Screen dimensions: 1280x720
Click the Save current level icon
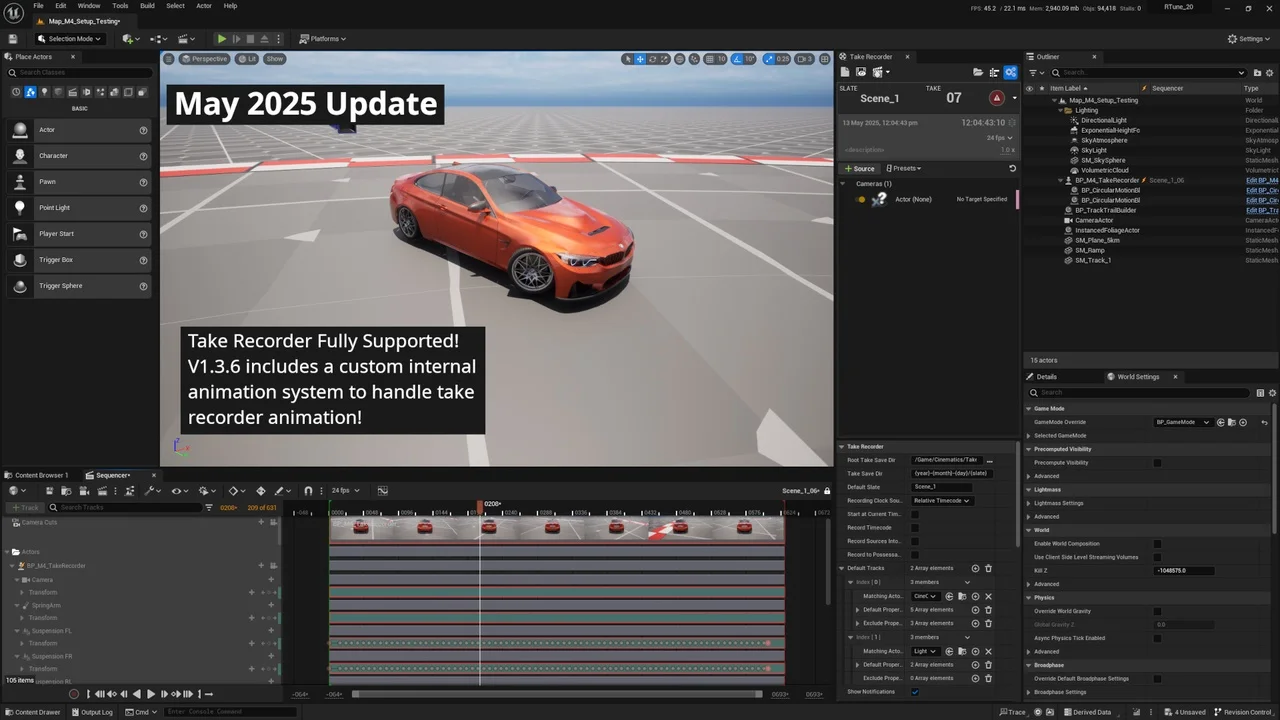(13, 39)
